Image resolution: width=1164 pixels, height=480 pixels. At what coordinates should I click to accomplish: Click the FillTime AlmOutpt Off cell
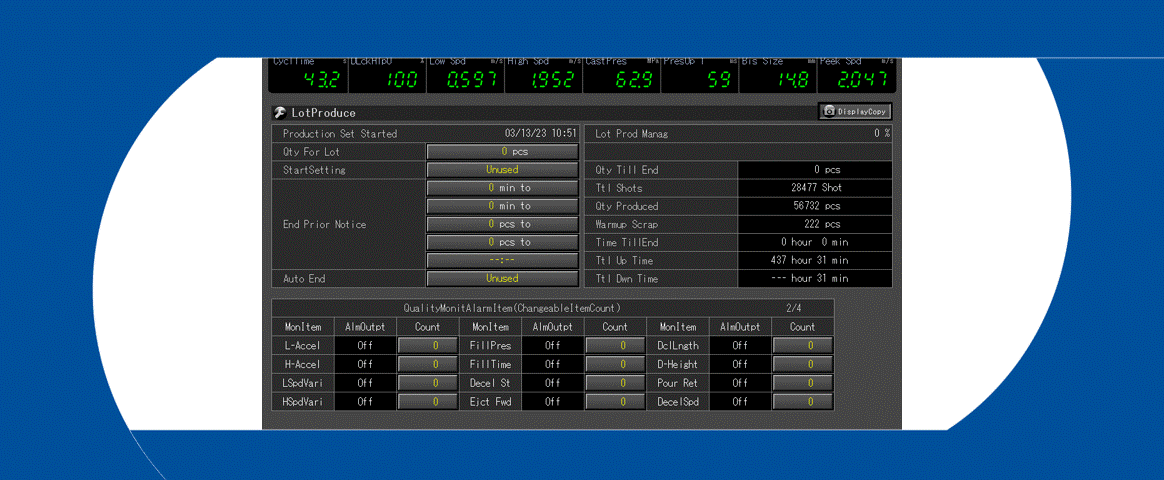click(x=552, y=364)
